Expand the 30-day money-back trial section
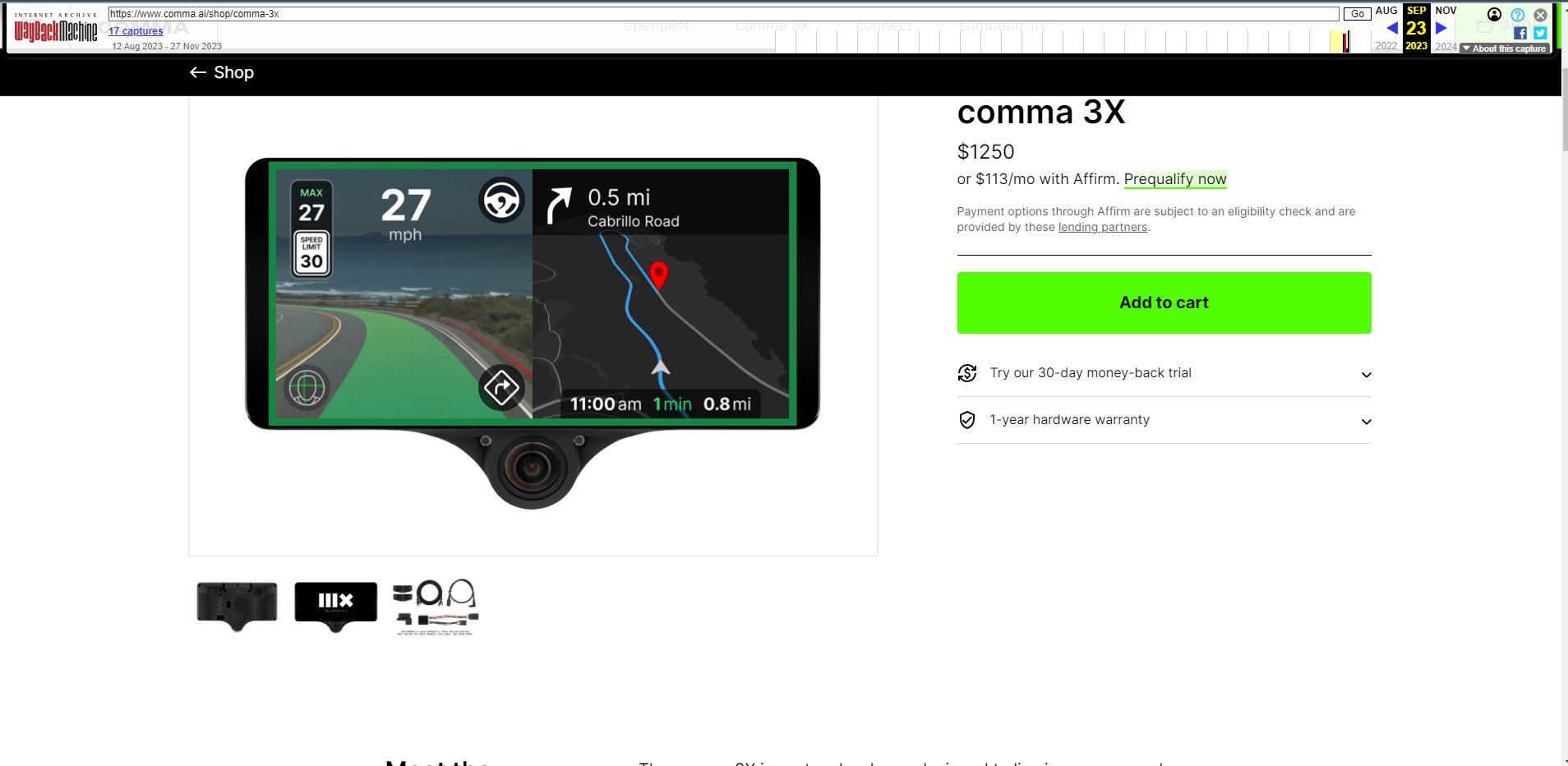Screen dimensions: 1568x766 pyautogui.click(x=1164, y=373)
